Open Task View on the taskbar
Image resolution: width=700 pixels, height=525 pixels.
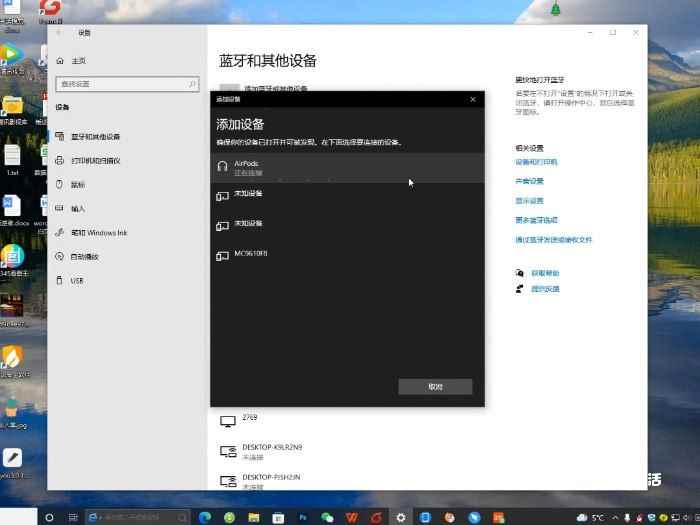73,517
